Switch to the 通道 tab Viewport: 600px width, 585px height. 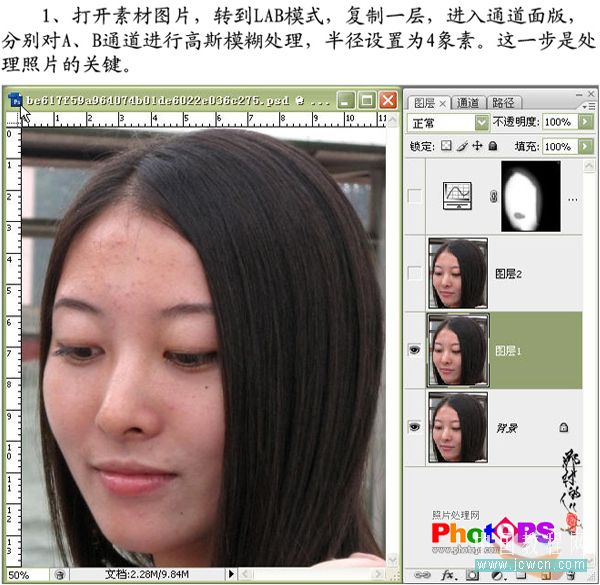pyautogui.click(x=468, y=103)
